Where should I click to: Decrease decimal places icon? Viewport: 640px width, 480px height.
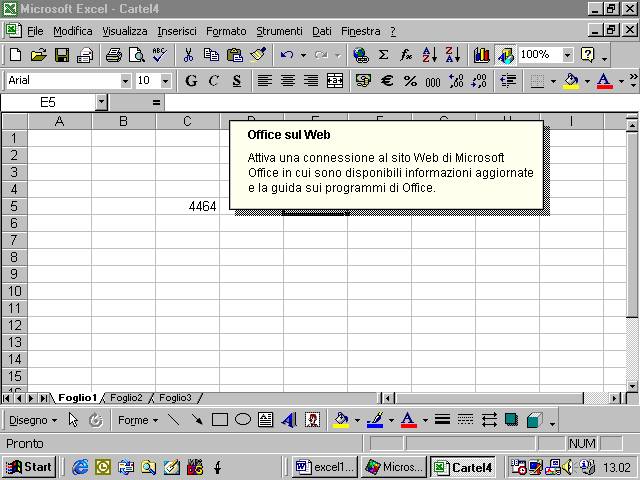coord(479,81)
